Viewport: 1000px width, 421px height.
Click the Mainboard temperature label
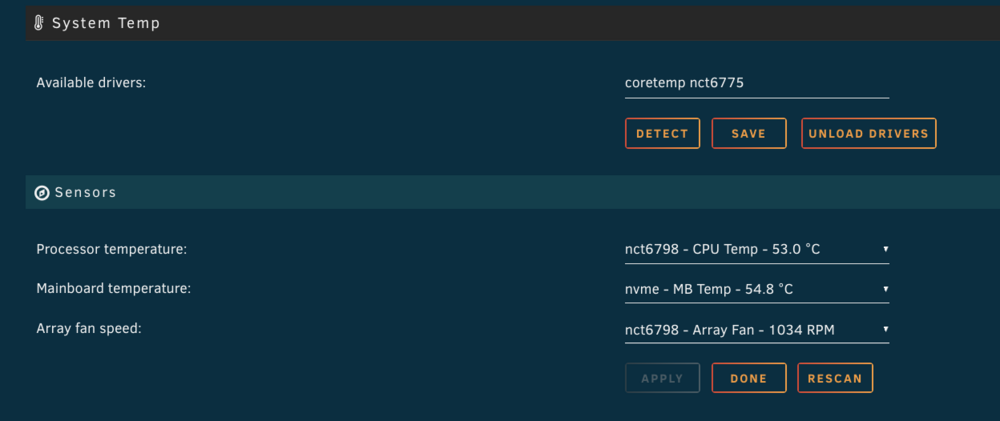[114, 288]
